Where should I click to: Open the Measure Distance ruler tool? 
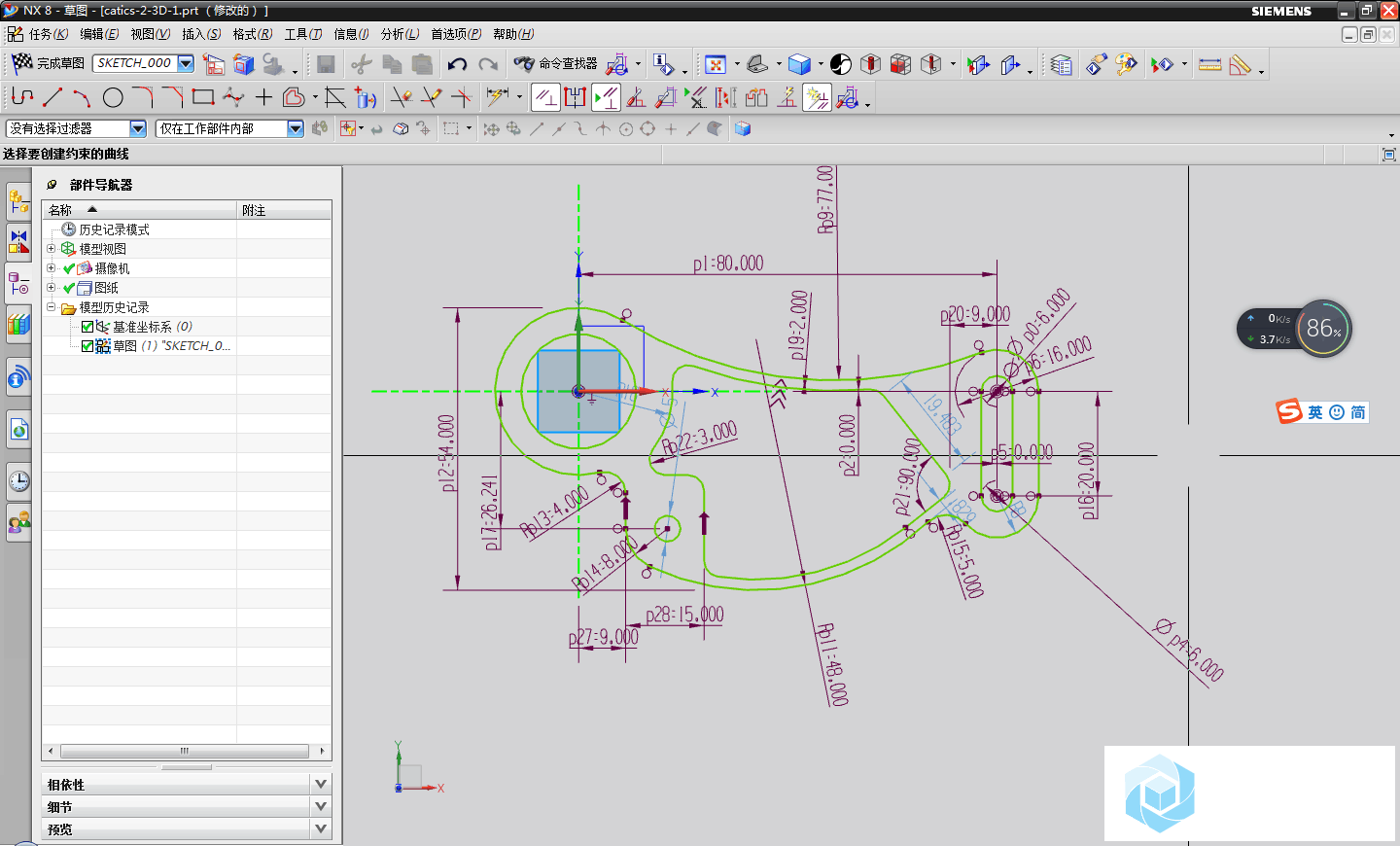click(1209, 64)
